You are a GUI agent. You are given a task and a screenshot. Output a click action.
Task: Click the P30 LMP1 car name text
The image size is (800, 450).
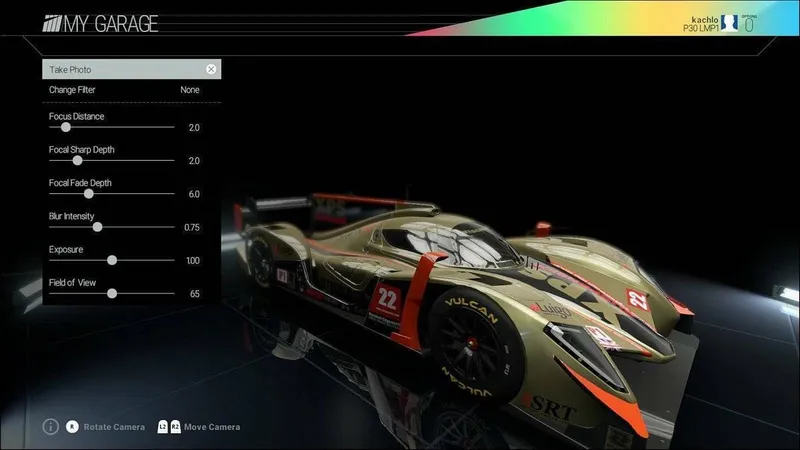pos(701,29)
